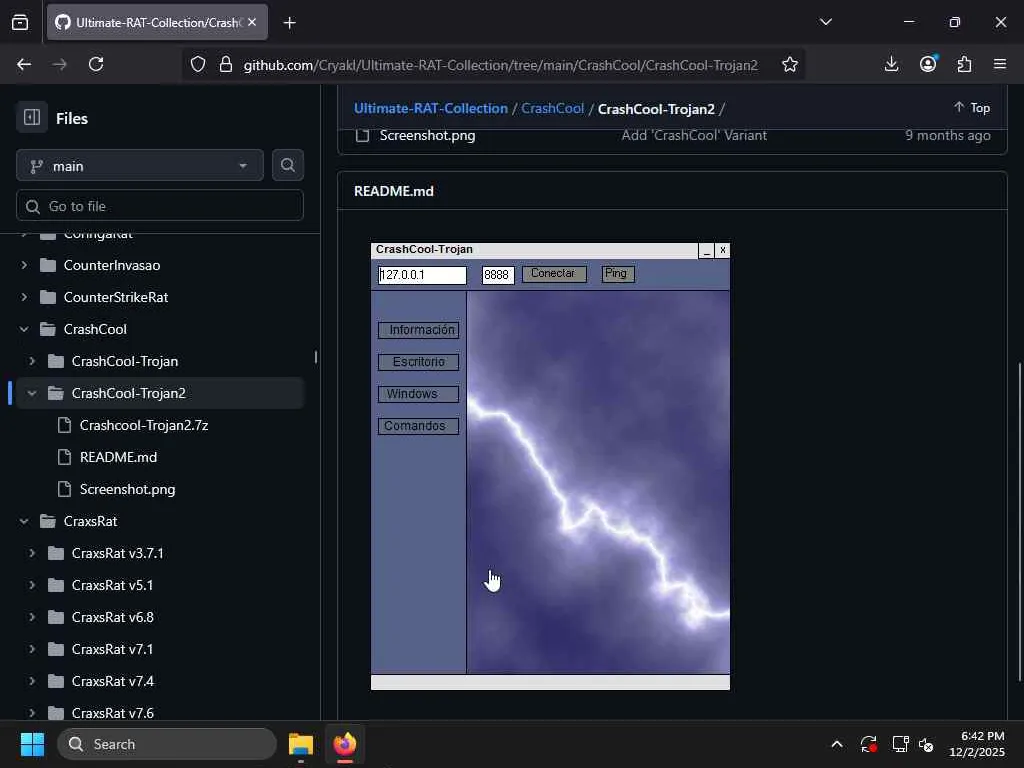Open Screenshot.png in the file listing

coord(427,135)
